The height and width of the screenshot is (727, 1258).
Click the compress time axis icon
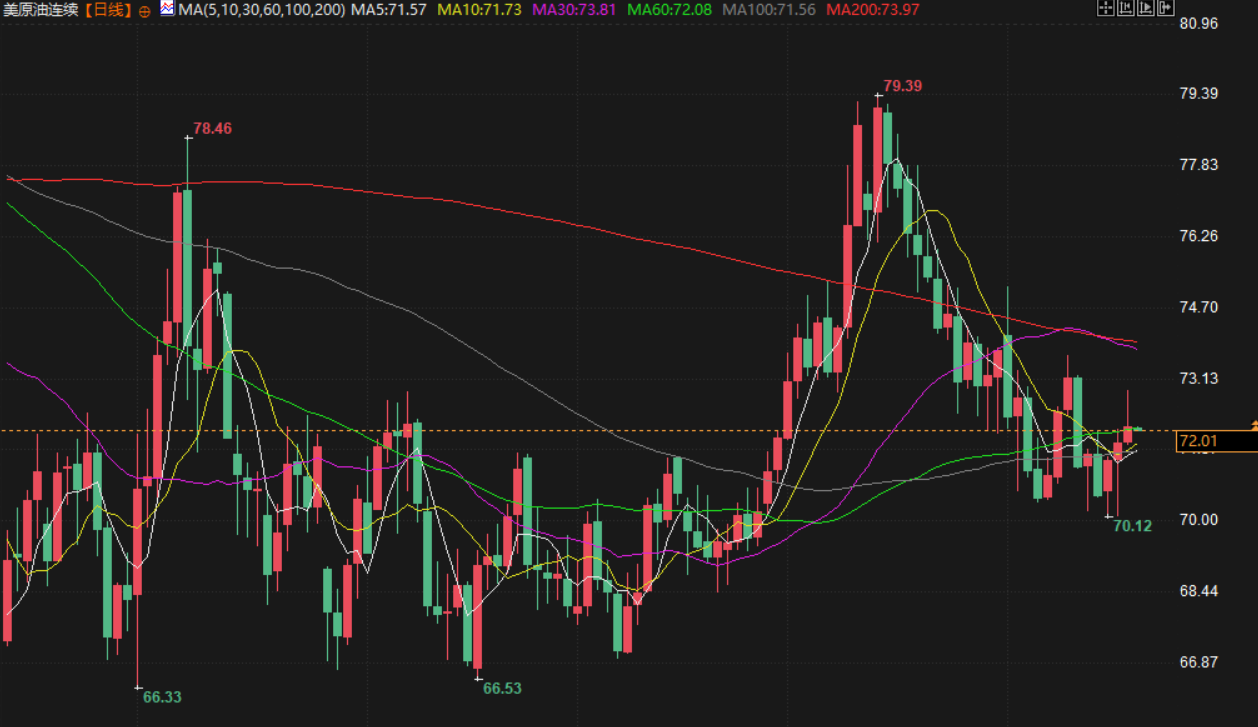coord(1126,7)
